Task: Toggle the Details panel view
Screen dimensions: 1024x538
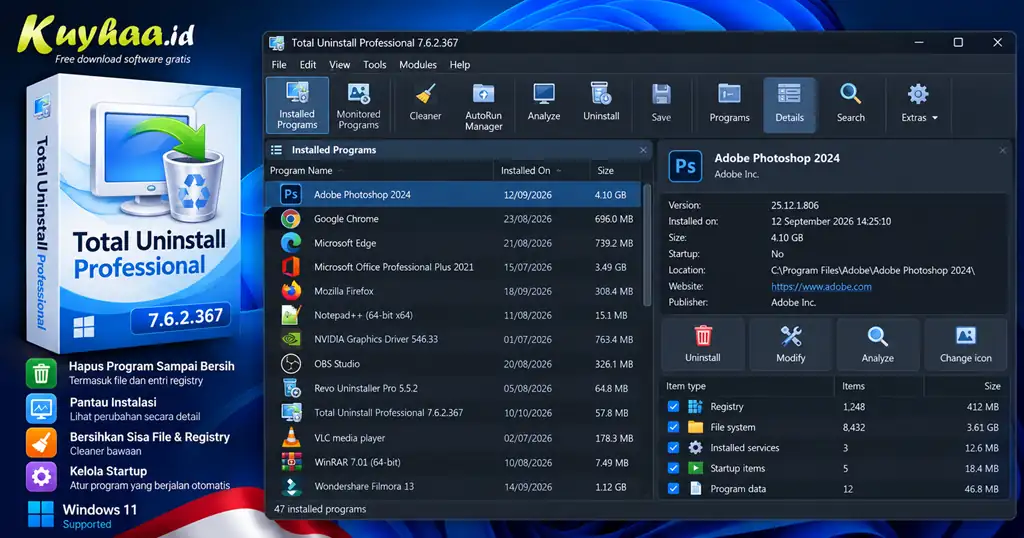Action: click(790, 105)
